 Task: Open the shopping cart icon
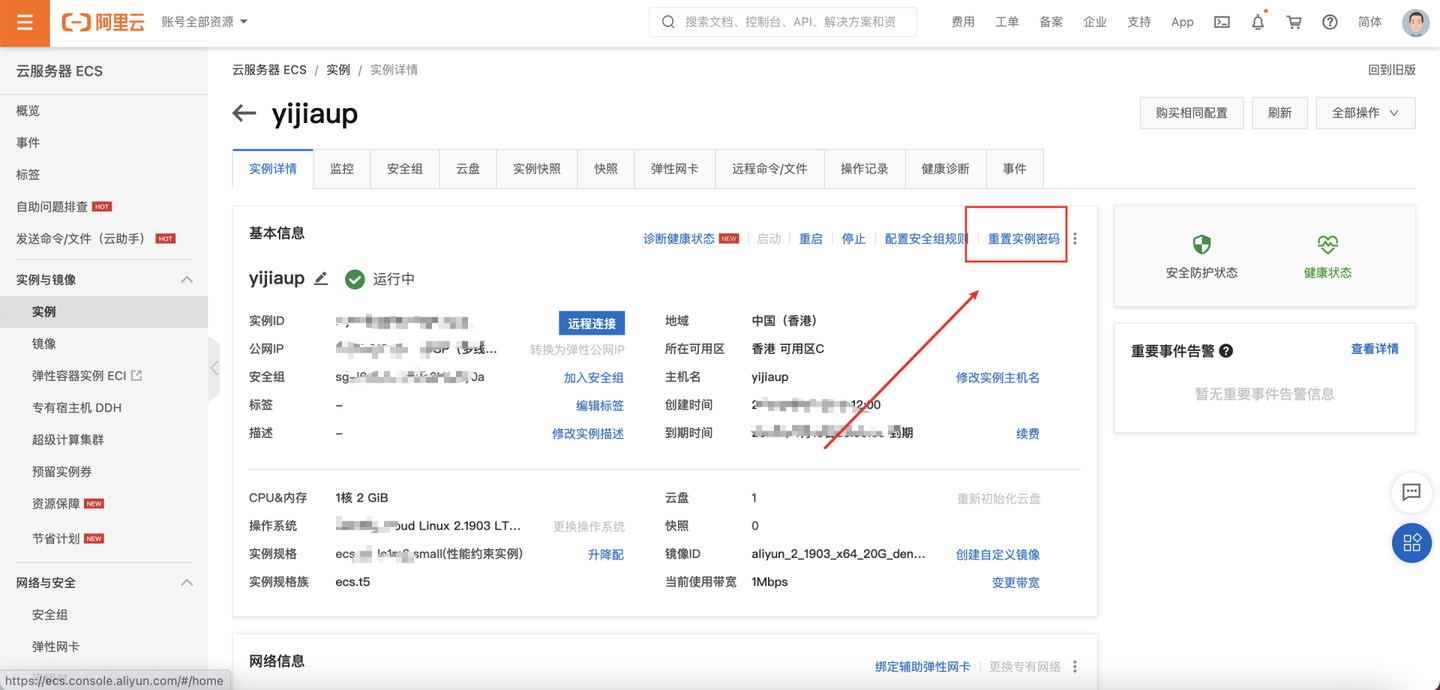[x=1294, y=22]
